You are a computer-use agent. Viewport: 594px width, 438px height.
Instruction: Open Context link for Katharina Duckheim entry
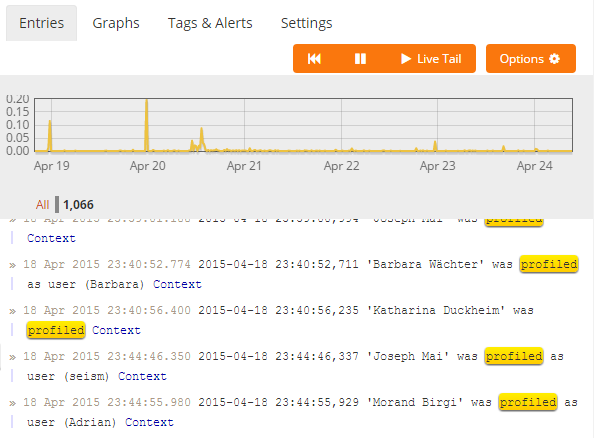click(116, 330)
